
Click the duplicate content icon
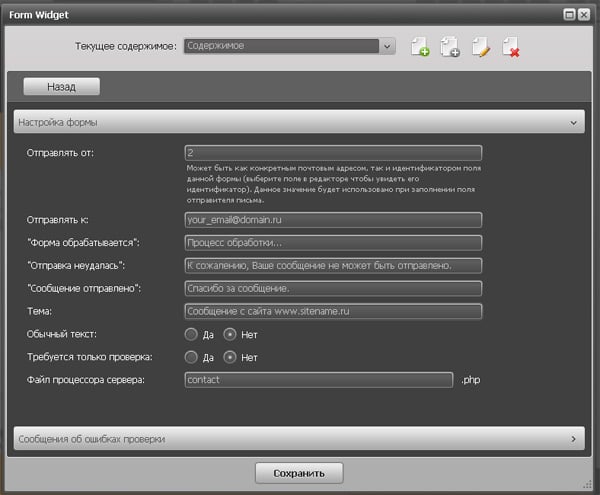point(450,46)
